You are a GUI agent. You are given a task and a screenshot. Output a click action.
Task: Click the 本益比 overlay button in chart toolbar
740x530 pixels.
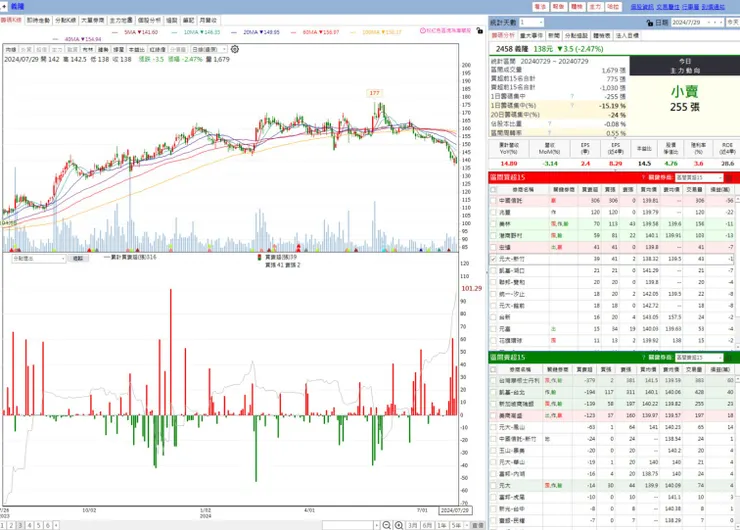(136, 49)
